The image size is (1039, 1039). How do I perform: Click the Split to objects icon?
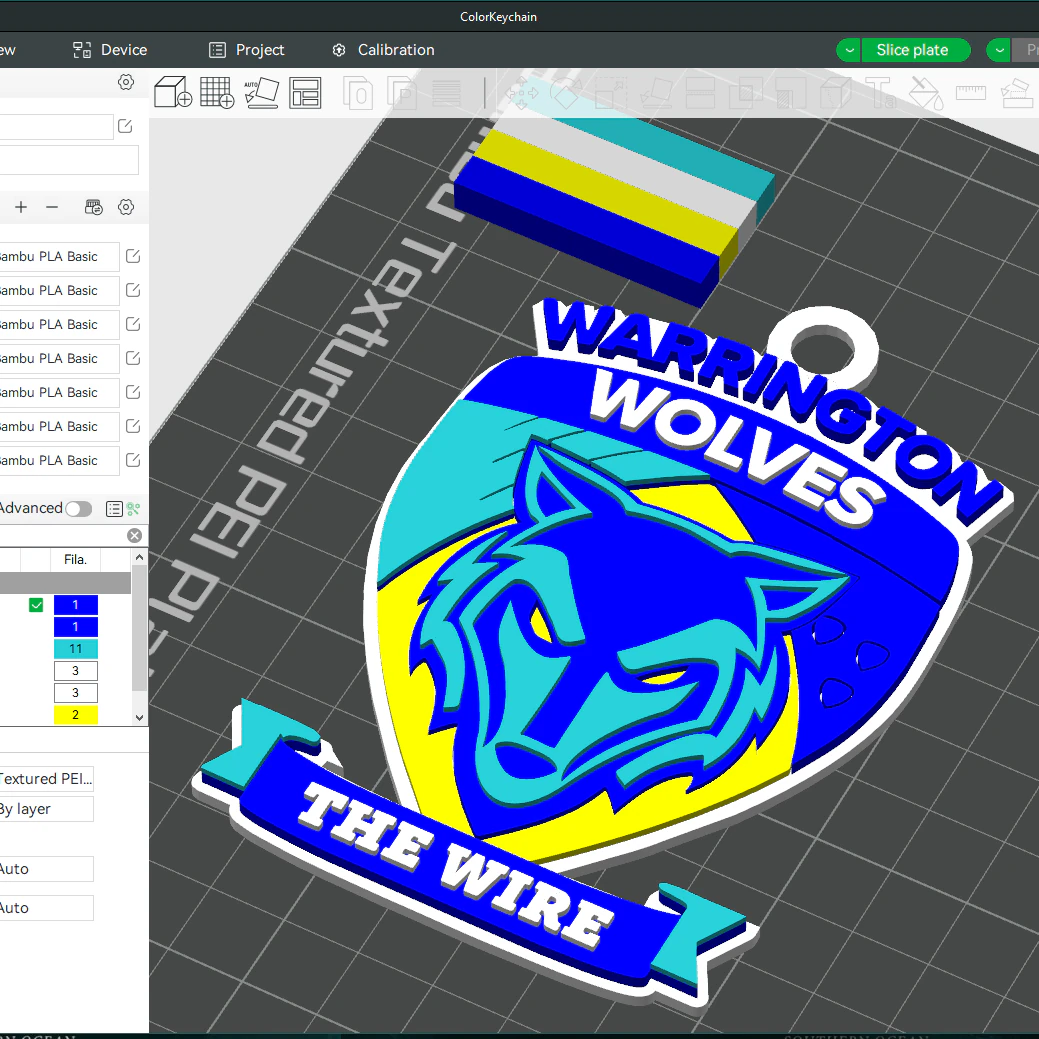(358, 92)
